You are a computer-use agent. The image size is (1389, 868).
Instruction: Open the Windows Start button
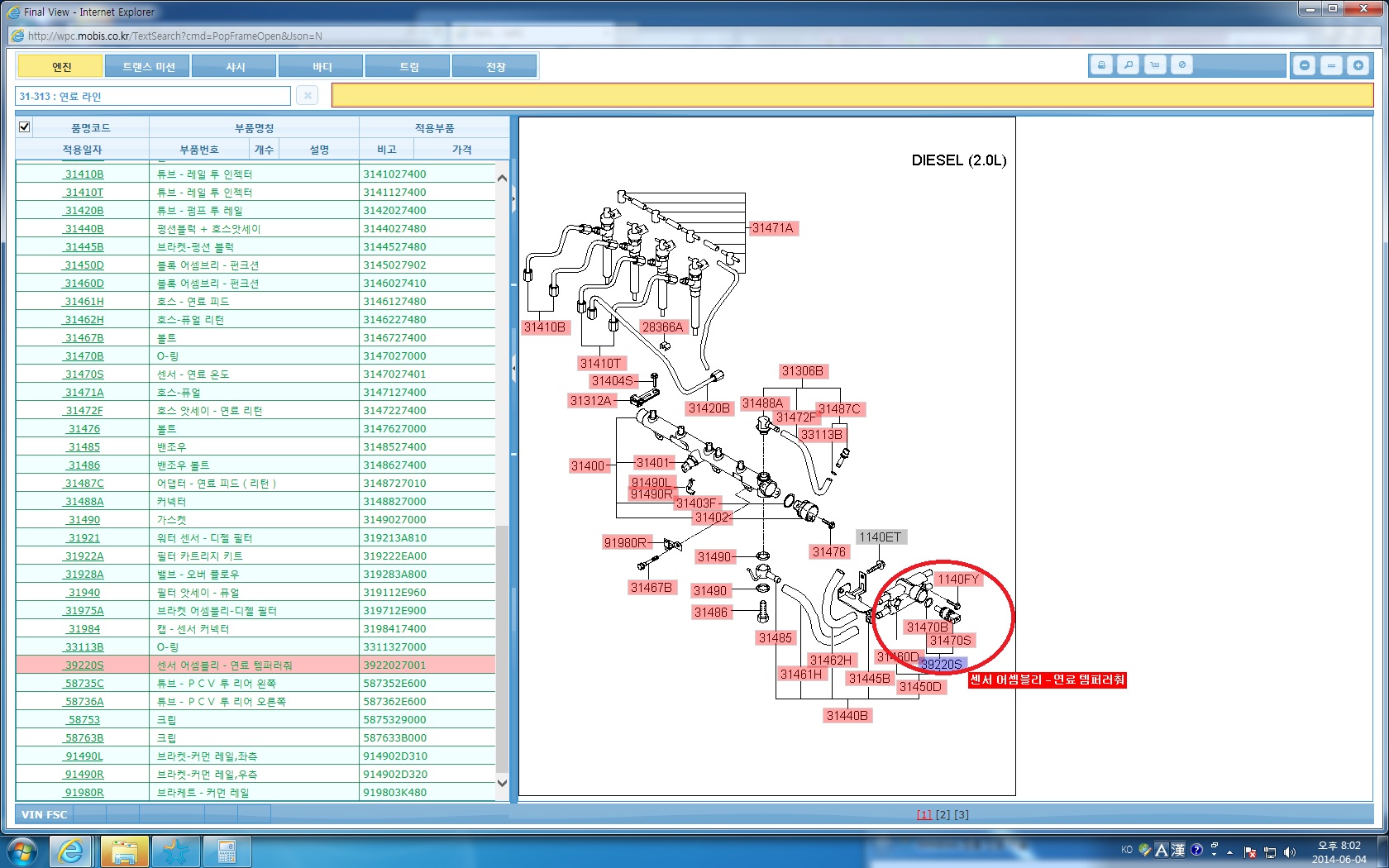[22, 851]
